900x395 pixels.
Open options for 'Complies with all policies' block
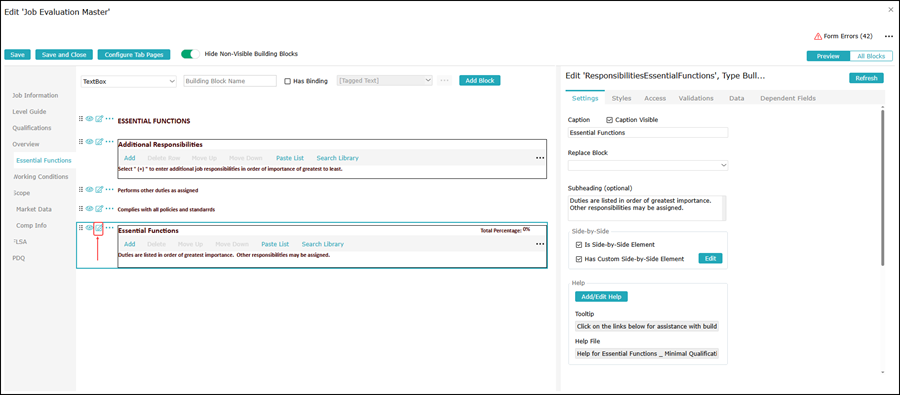tap(110, 209)
